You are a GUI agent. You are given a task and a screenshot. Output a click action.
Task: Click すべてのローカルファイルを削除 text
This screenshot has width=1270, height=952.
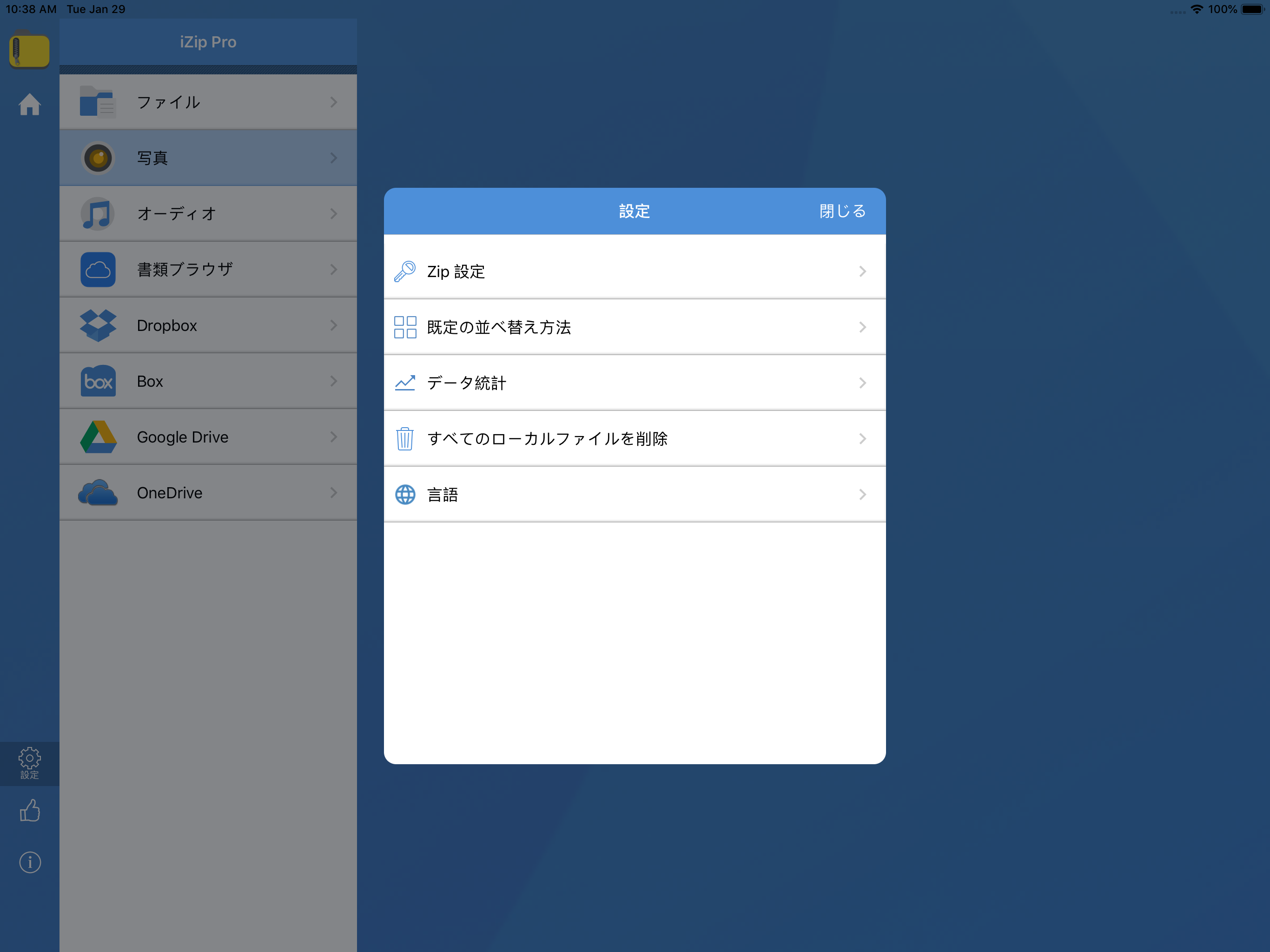547,439
